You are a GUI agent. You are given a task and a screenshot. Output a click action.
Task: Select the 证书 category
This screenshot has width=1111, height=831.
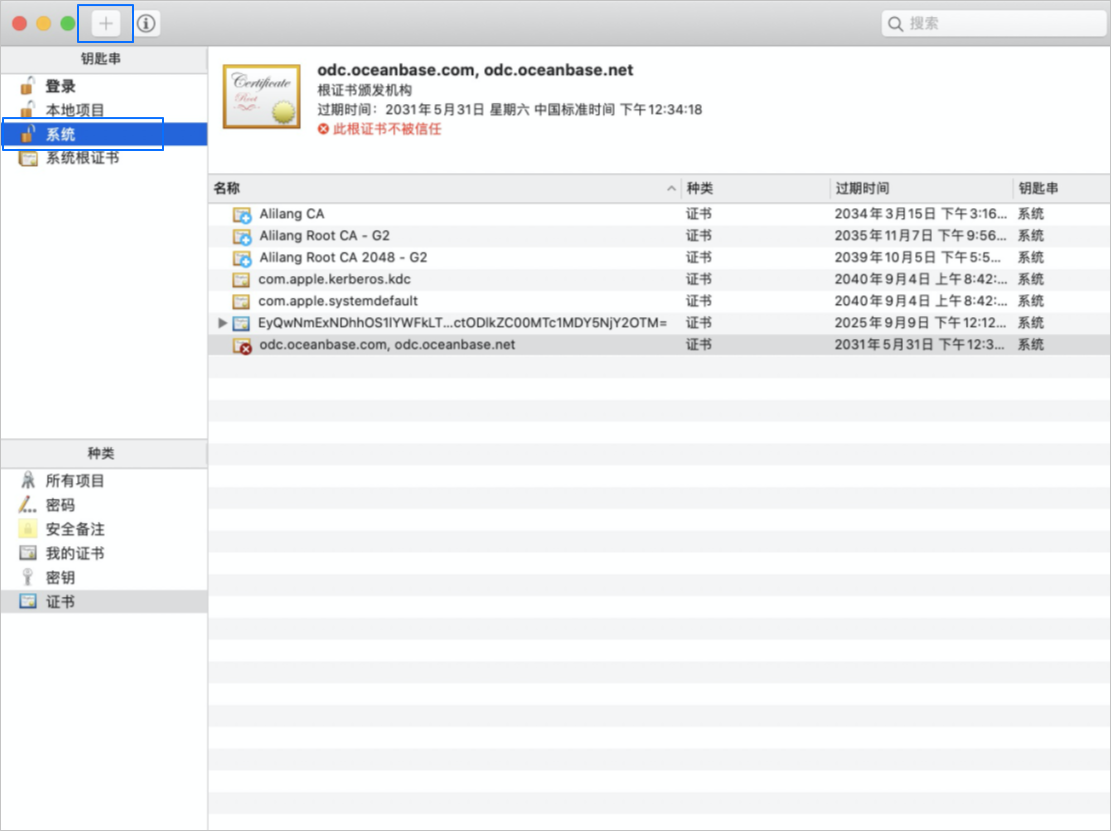pos(104,601)
